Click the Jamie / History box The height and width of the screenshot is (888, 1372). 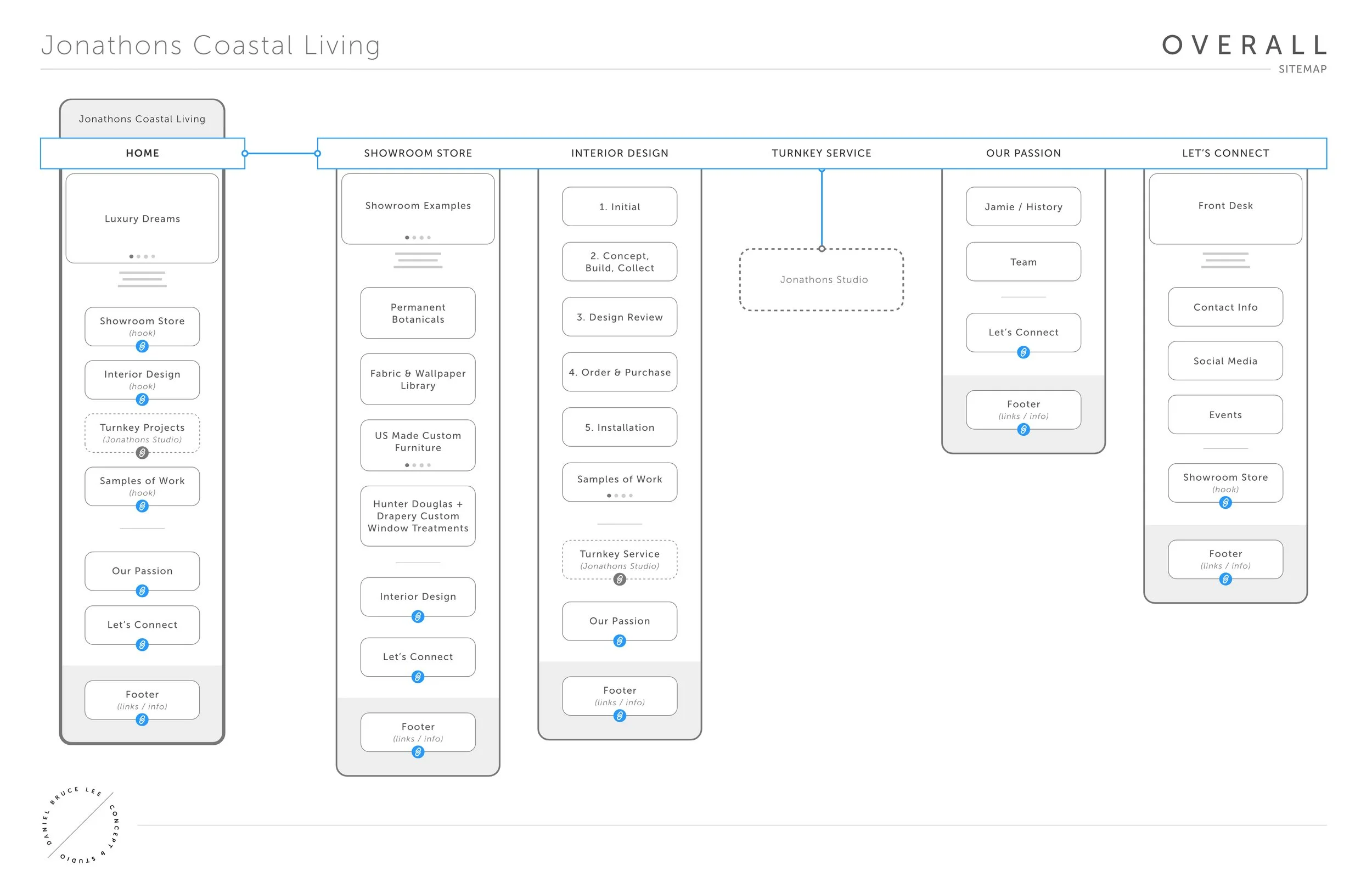pyautogui.click(x=1023, y=206)
